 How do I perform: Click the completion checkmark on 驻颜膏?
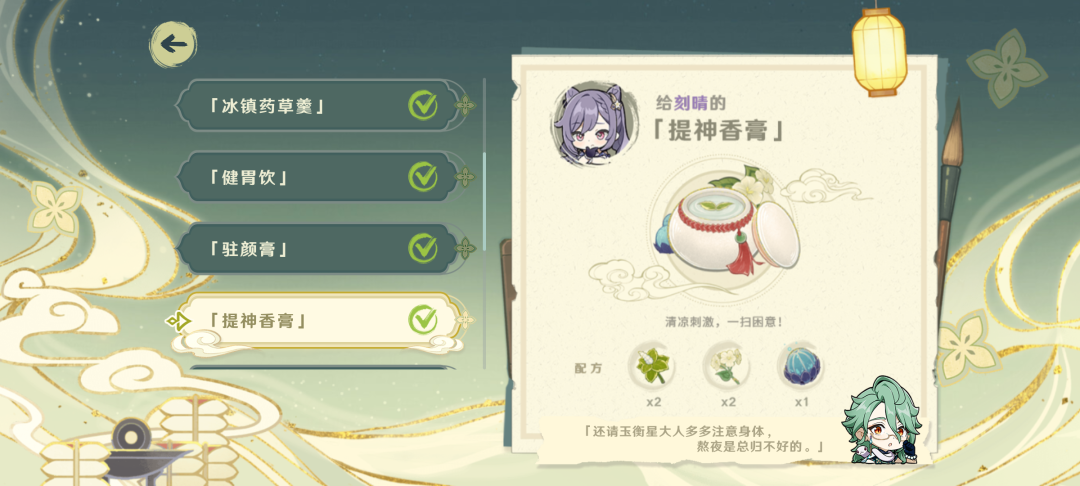click(423, 249)
